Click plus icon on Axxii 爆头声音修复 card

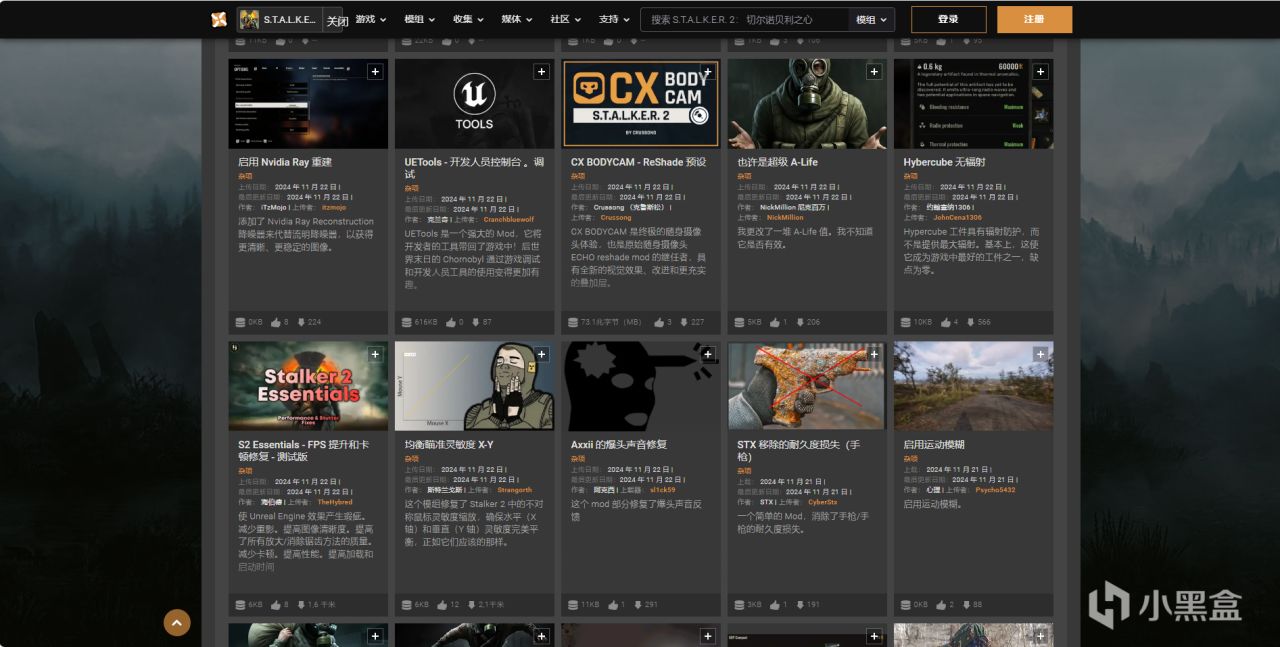[x=707, y=354]
